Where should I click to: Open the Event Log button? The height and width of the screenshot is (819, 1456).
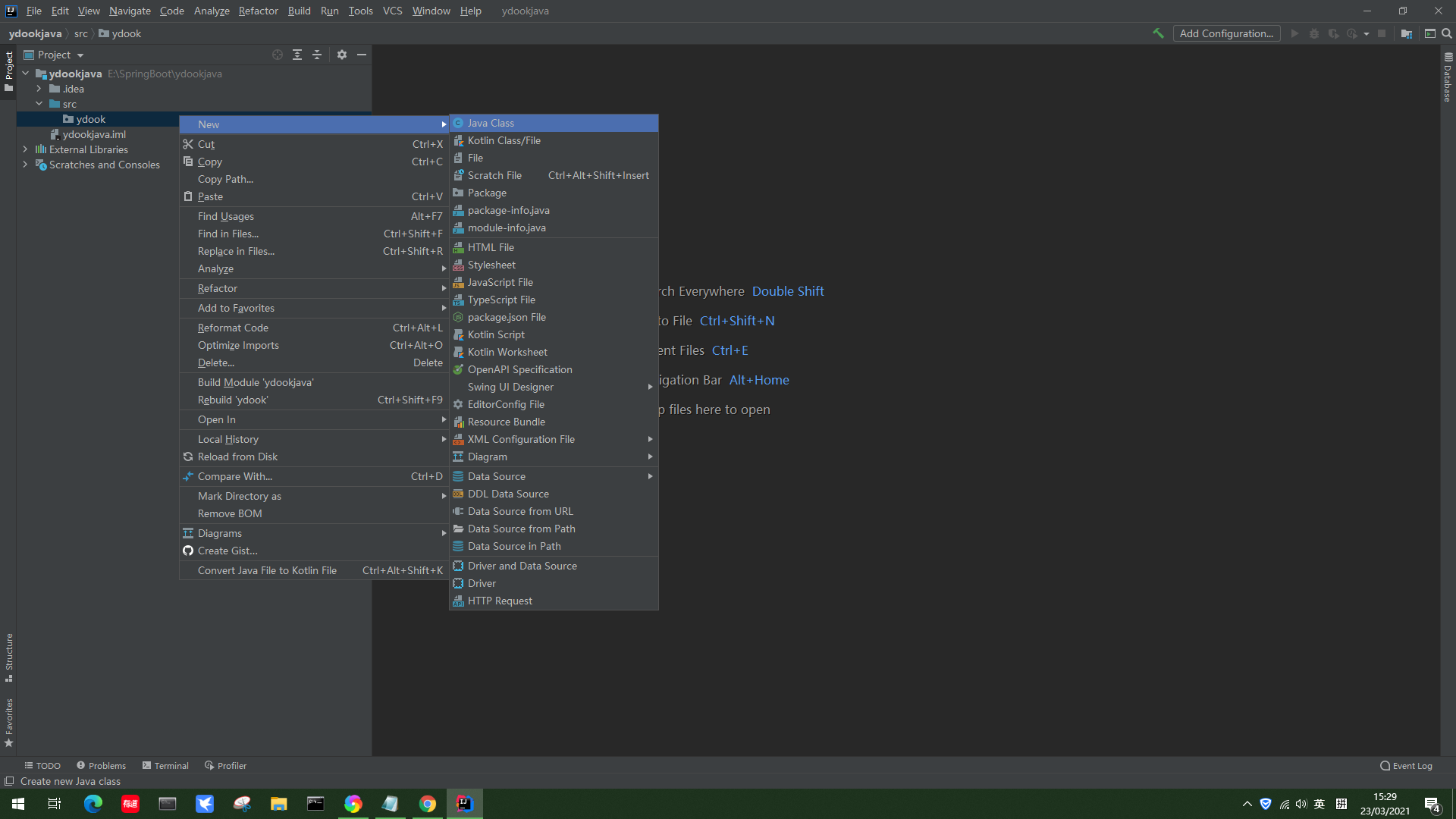1406,765
